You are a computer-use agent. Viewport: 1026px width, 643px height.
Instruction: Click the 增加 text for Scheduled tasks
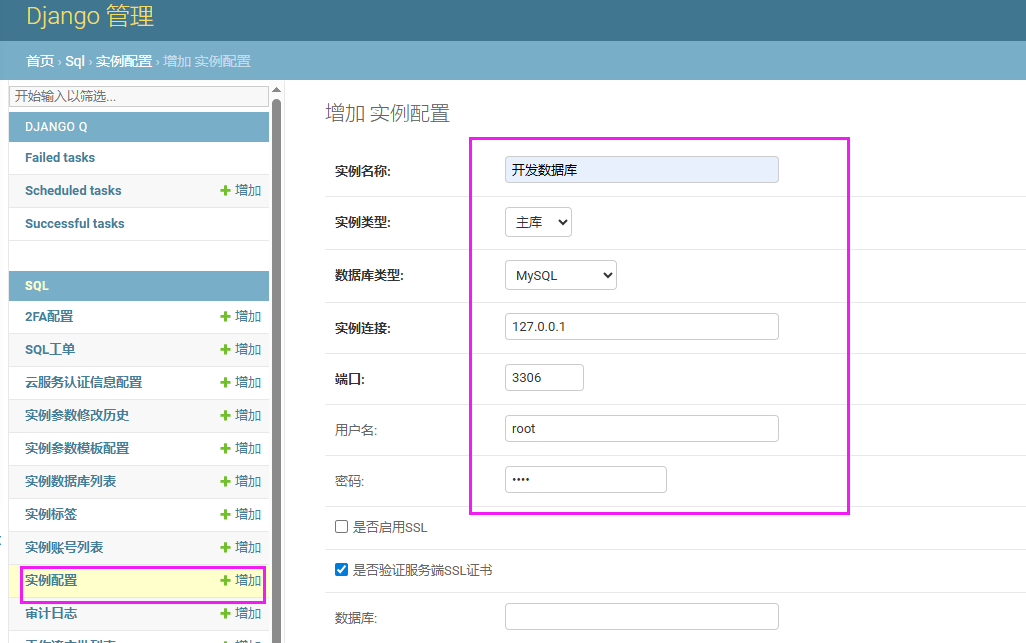pyautogui.click(x=248, y=190)
